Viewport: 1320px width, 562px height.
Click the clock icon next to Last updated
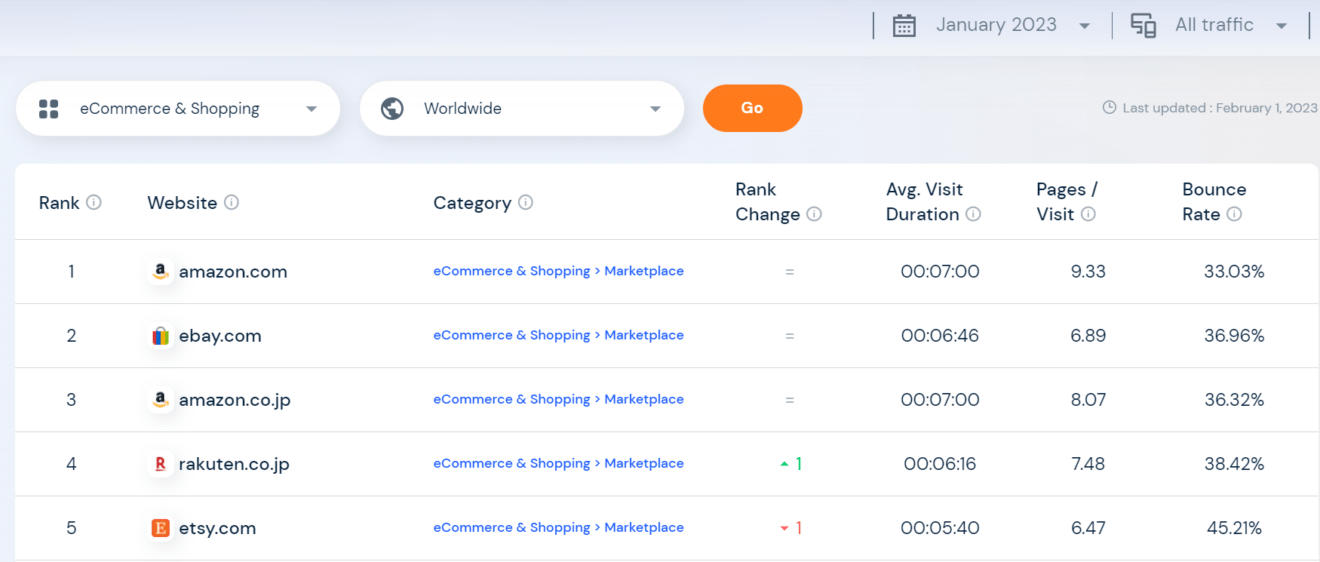(x=1109, y=108)
